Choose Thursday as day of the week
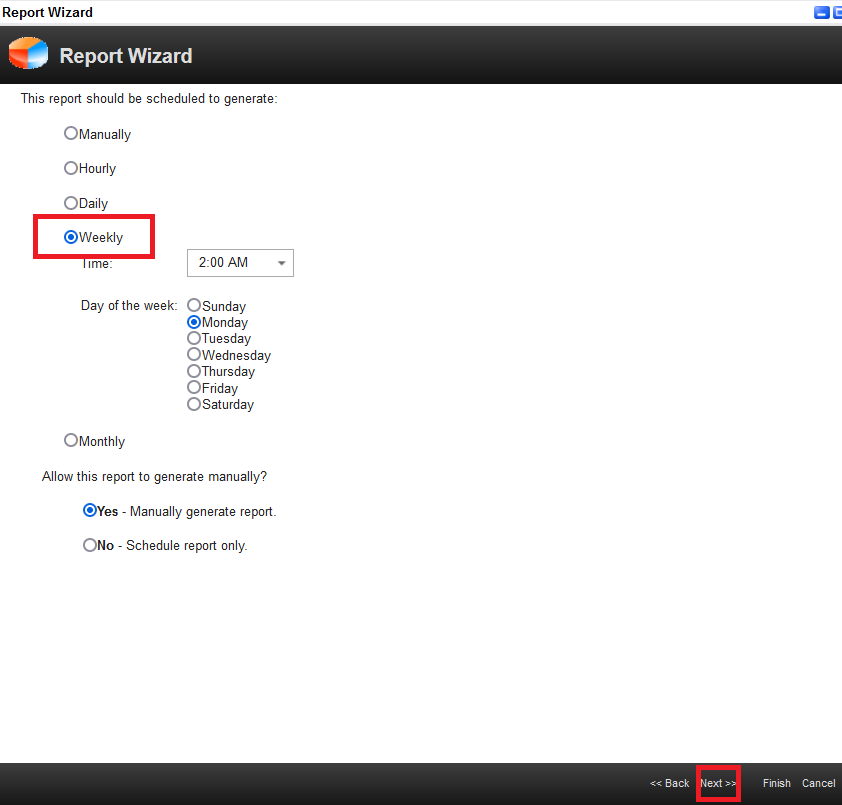This screenshot has height=805, width=842. pos(194,371)
